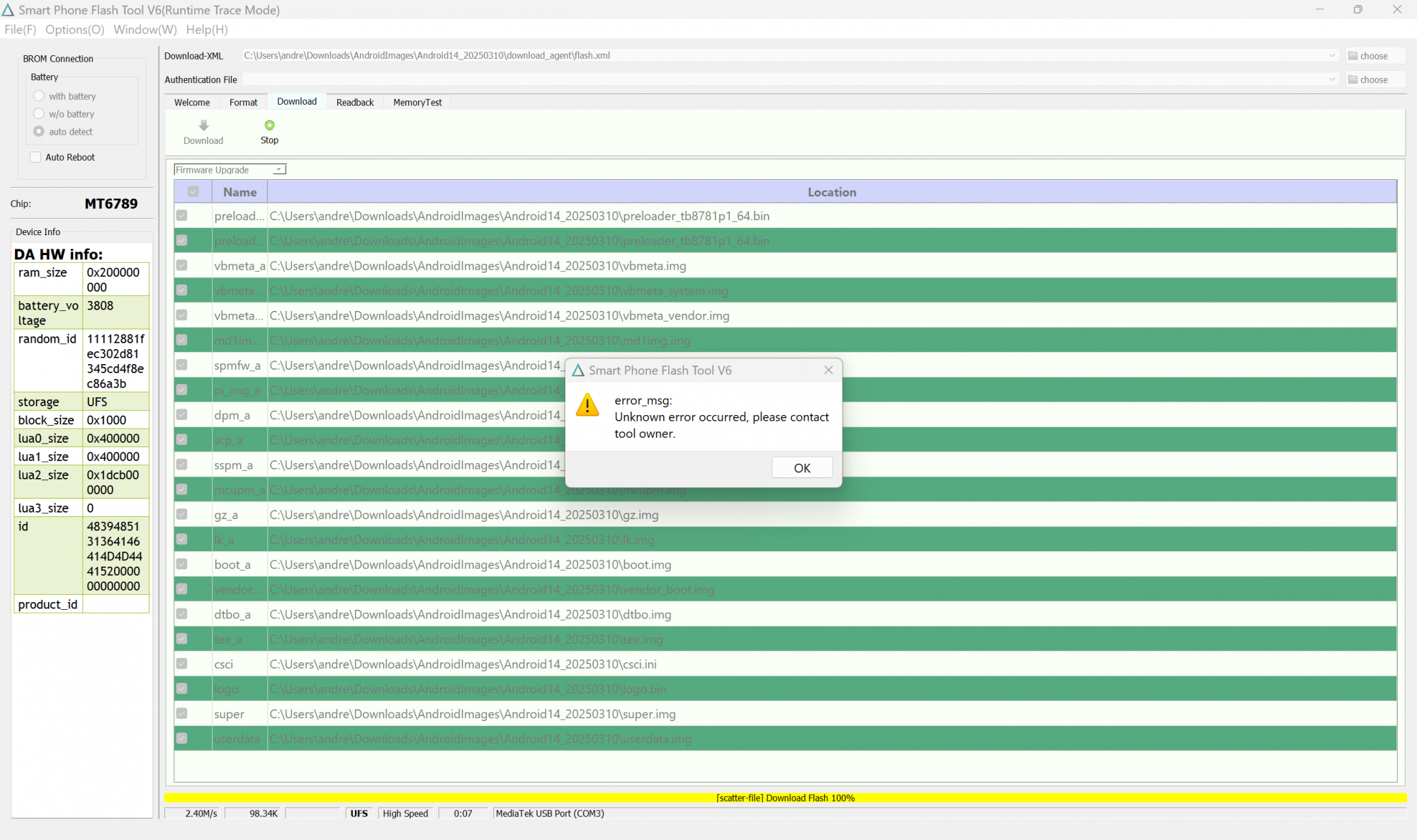Open the Download-XML history dropdown
1417x840 pixels.
1331,55
